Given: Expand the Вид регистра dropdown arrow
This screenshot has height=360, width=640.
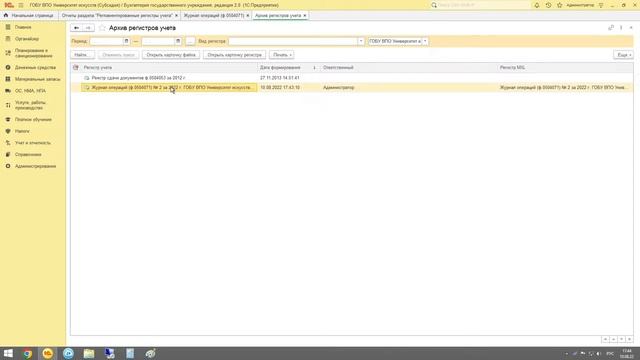Looking at the screenshot, I should click(361, 41).
